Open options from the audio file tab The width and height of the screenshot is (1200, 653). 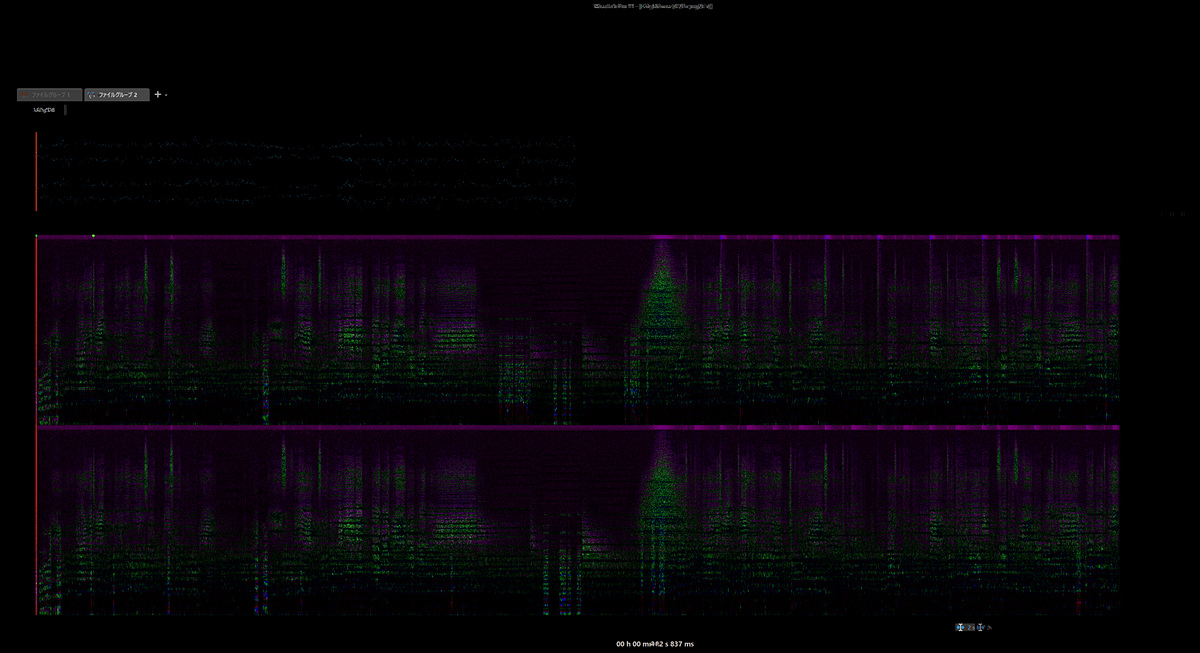coord(42,109)
